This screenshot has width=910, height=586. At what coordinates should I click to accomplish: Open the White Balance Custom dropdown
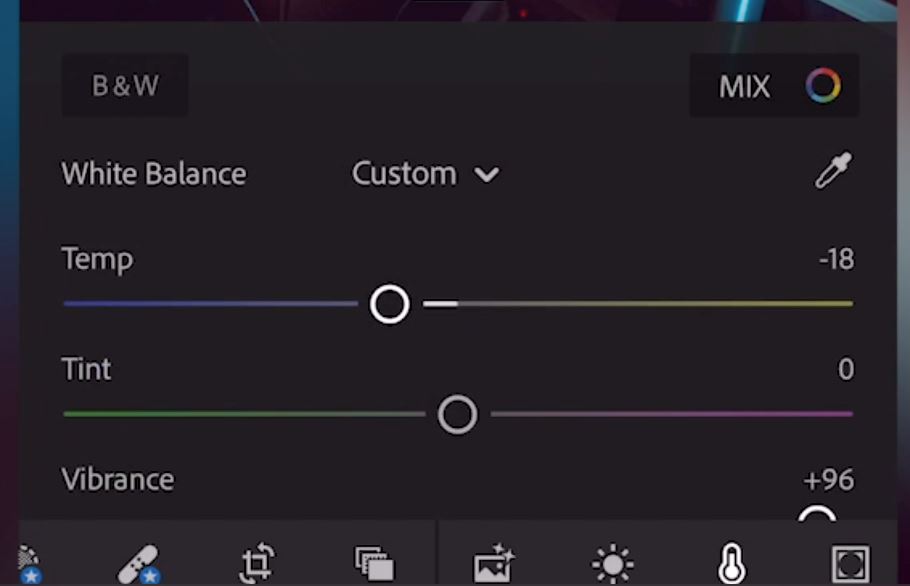[x=425, y=173]
